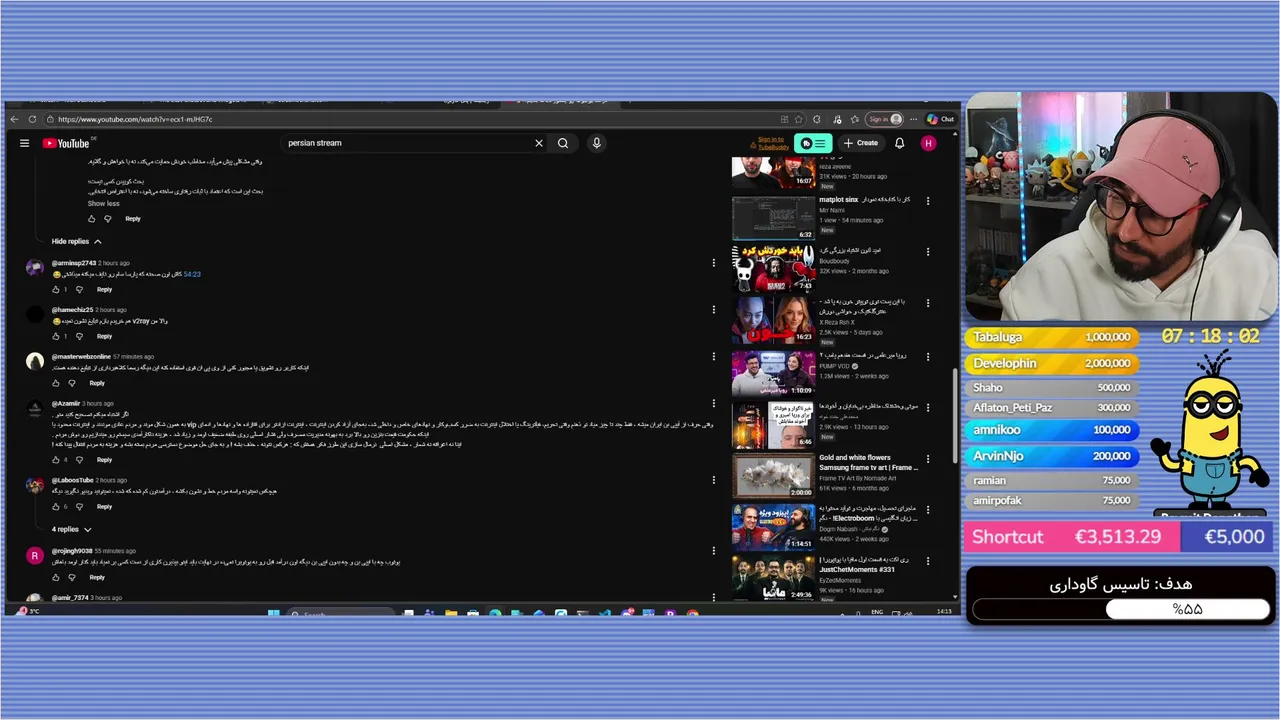Open the YouTube notifications bell
Viewport: 1280px width, 720px height.
899,143
